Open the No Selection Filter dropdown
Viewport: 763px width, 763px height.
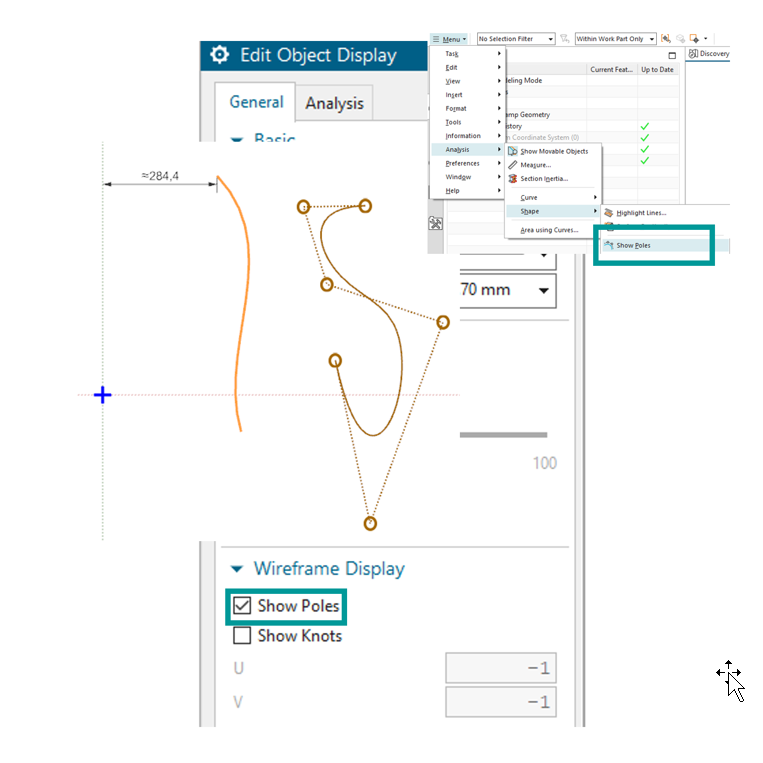tap(515, 39)
